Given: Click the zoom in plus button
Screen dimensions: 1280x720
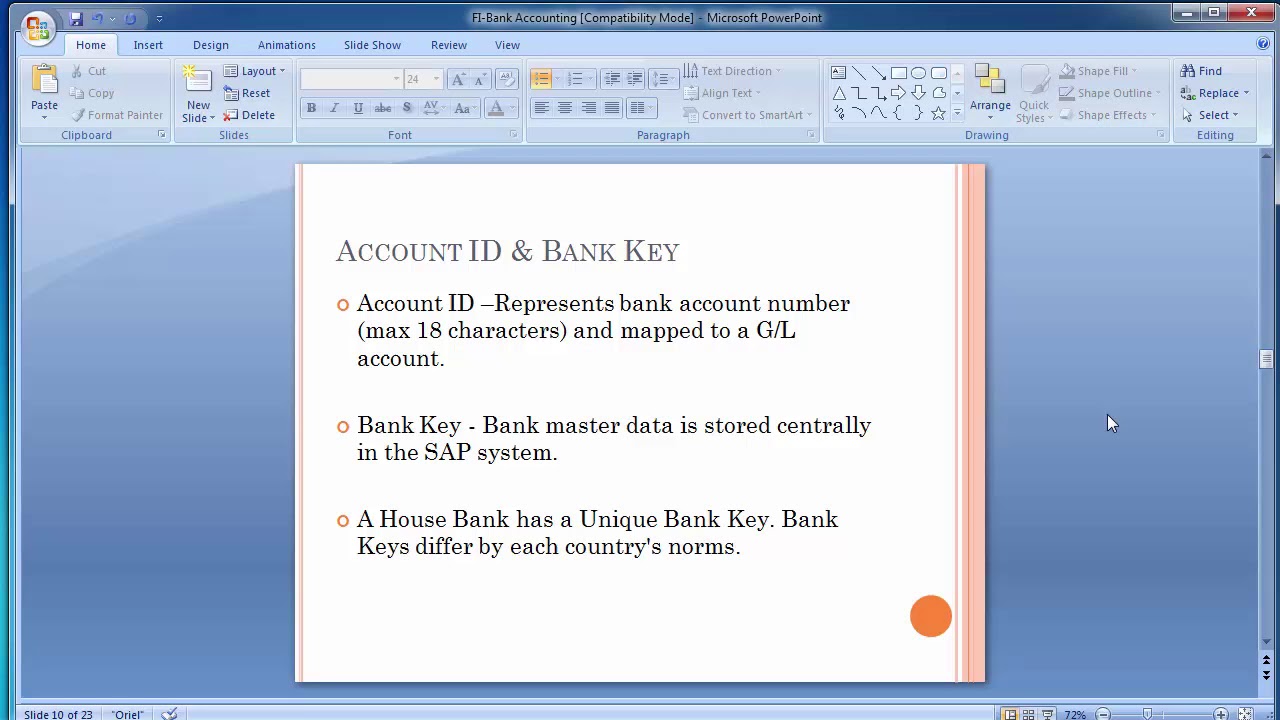Looking at the screenshot, I should [x=1221, y=714].
